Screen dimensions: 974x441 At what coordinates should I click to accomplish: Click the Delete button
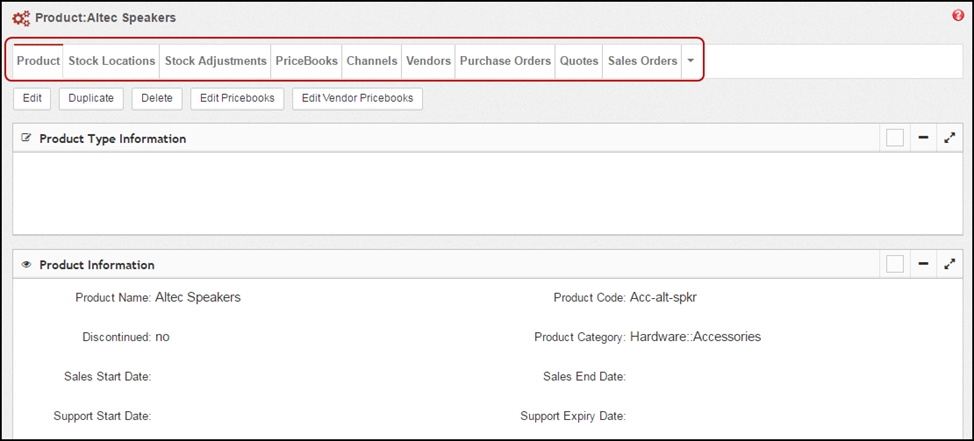point(157,98)
